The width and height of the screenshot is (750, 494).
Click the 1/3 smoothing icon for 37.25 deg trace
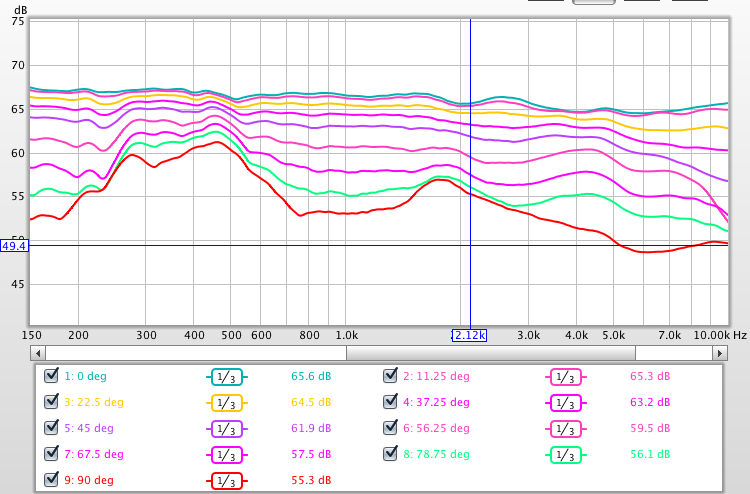point(565,403)
